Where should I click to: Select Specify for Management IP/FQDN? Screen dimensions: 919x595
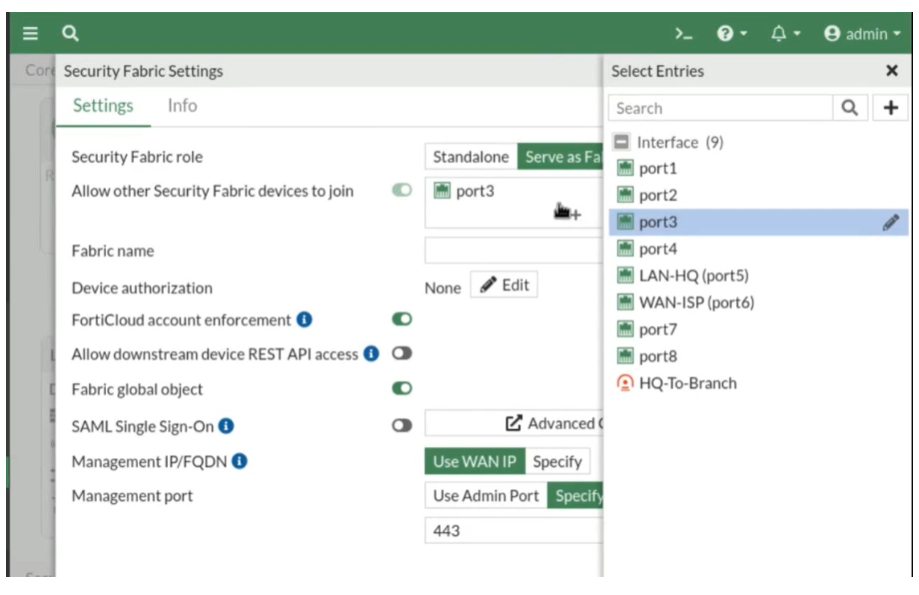pos(557,461)
